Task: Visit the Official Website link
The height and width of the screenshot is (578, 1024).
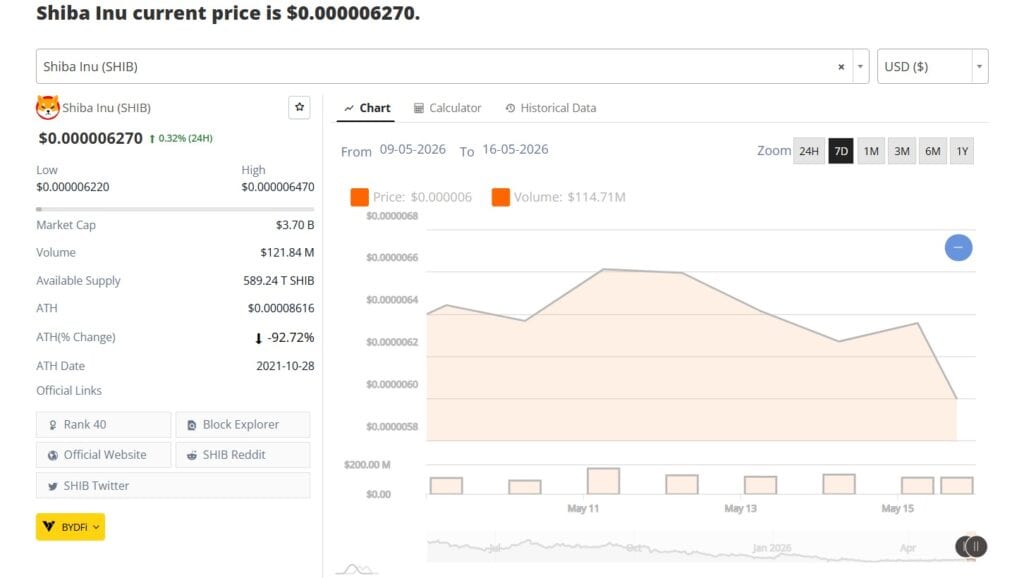Action: (x=103, y=455)
